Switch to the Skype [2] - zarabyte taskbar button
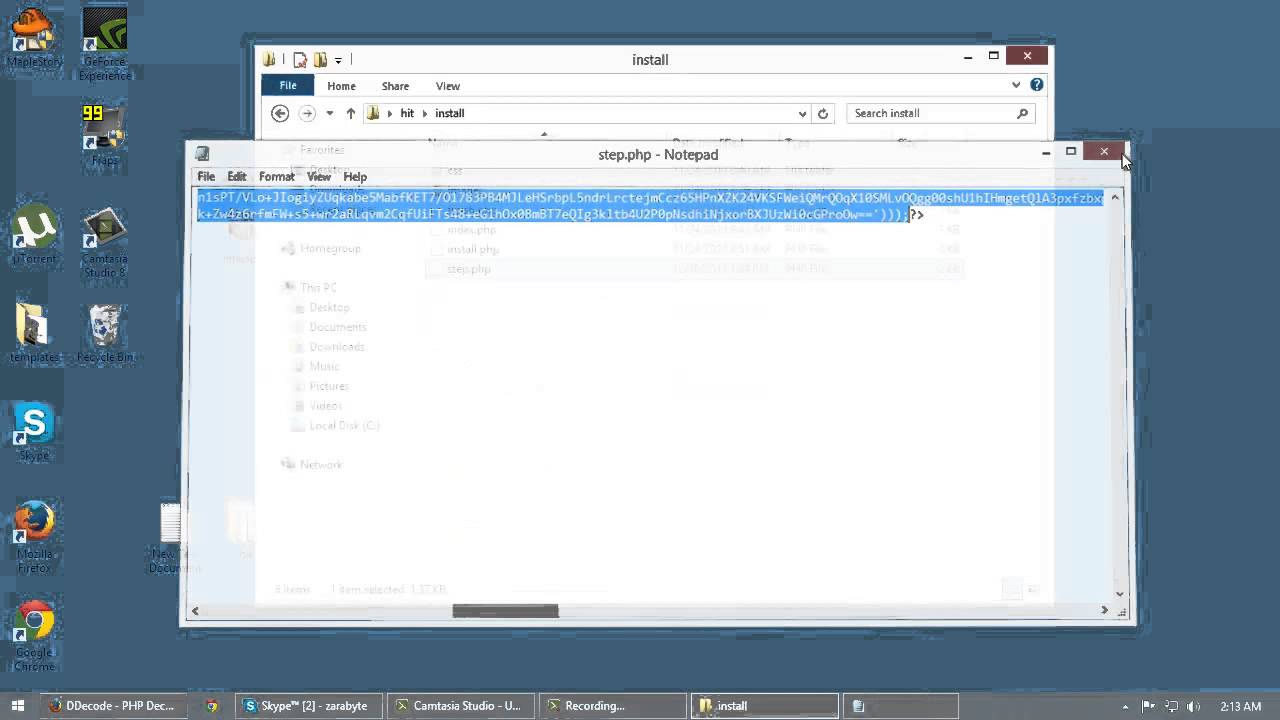1280x720 pixels. tap(310, 706)
